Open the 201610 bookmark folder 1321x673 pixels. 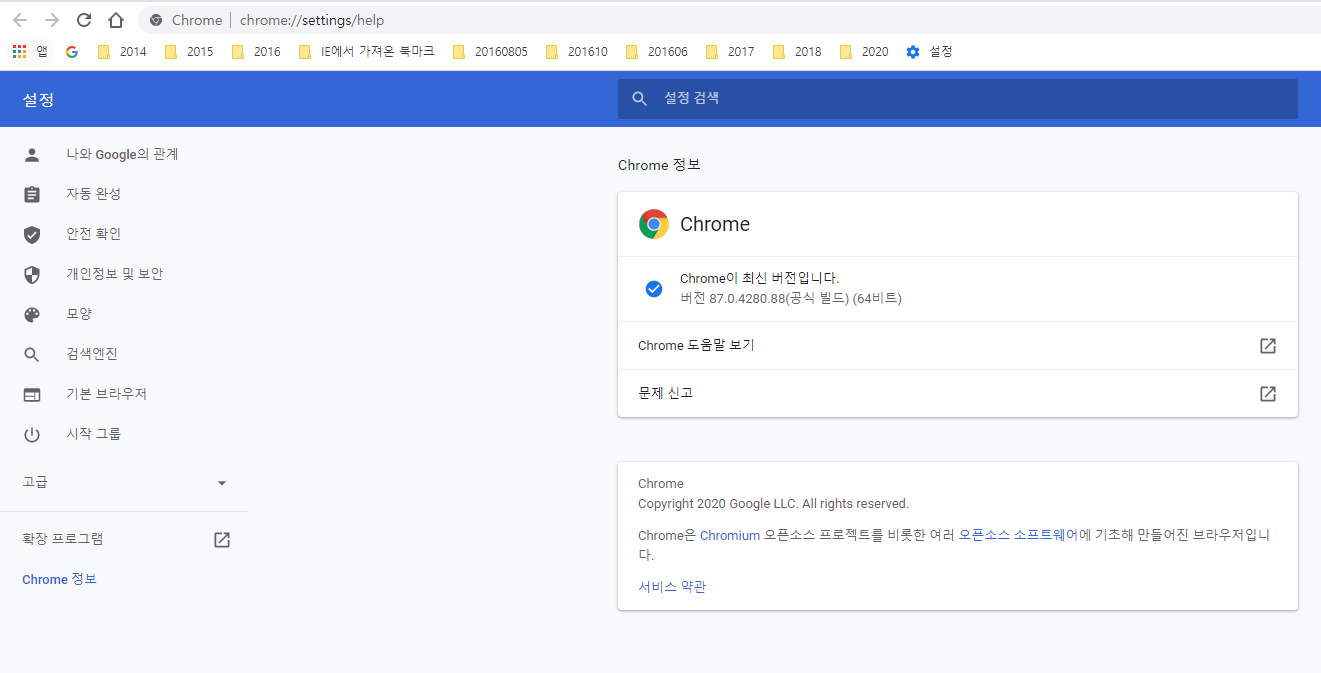pyautogui.click(x=576, y=51)
